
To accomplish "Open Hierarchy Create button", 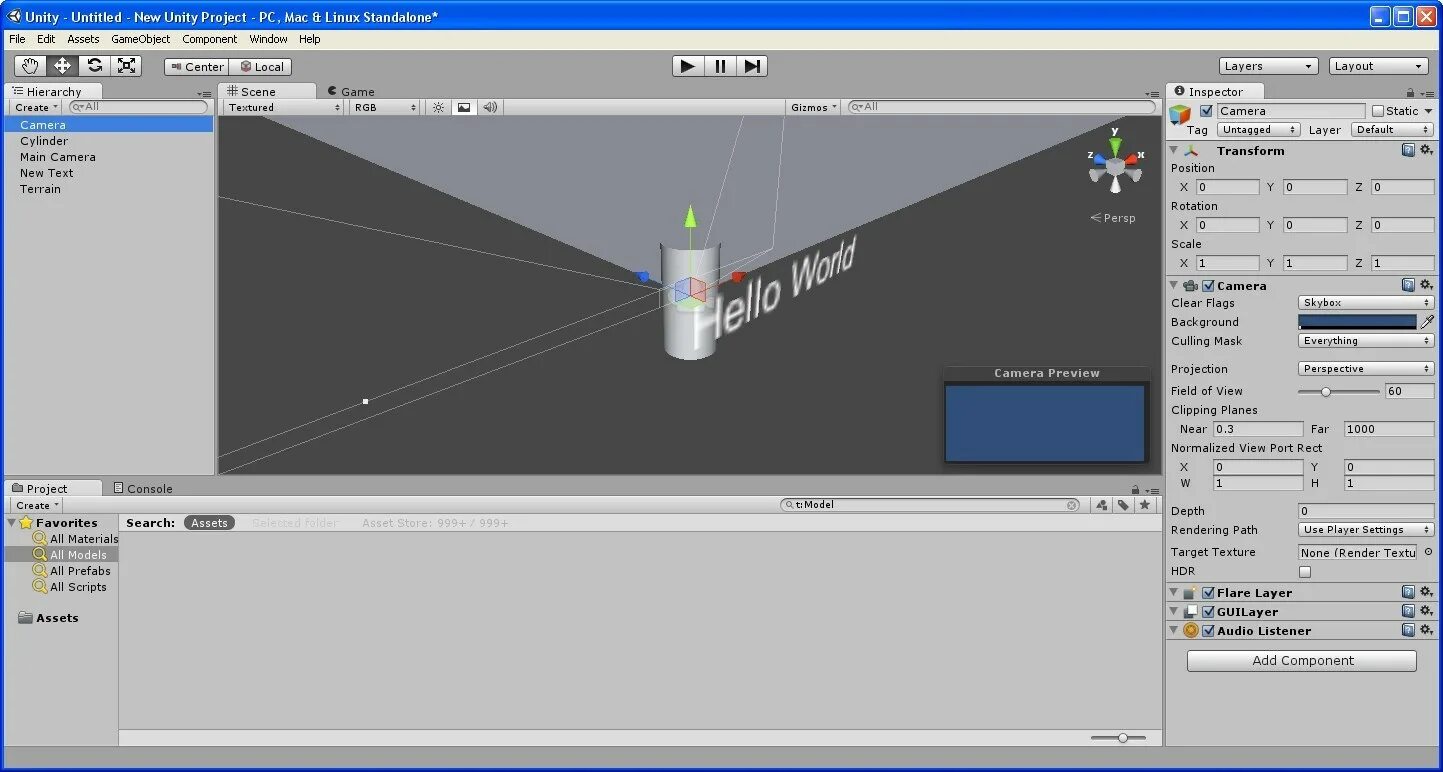I will (x=37, y=107).
